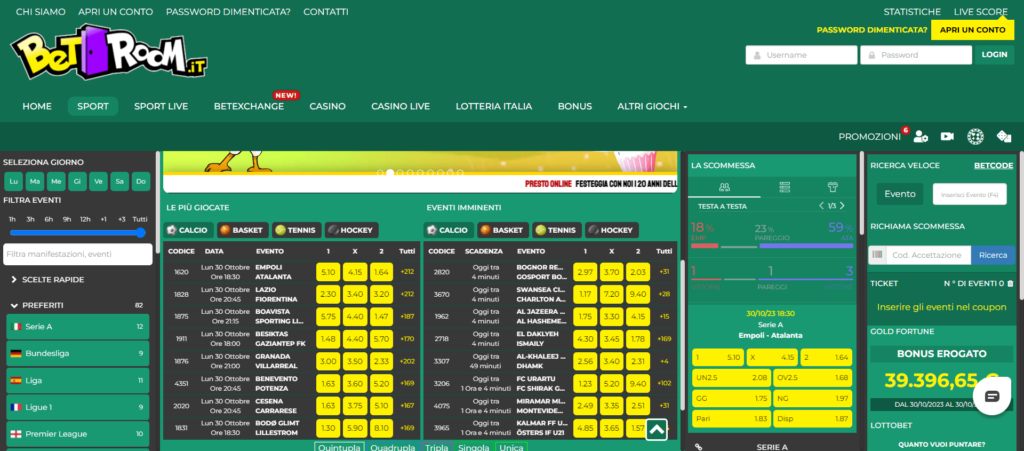Go to previous Testa a Testa page
1024x451 pixels.
(822, 206)
